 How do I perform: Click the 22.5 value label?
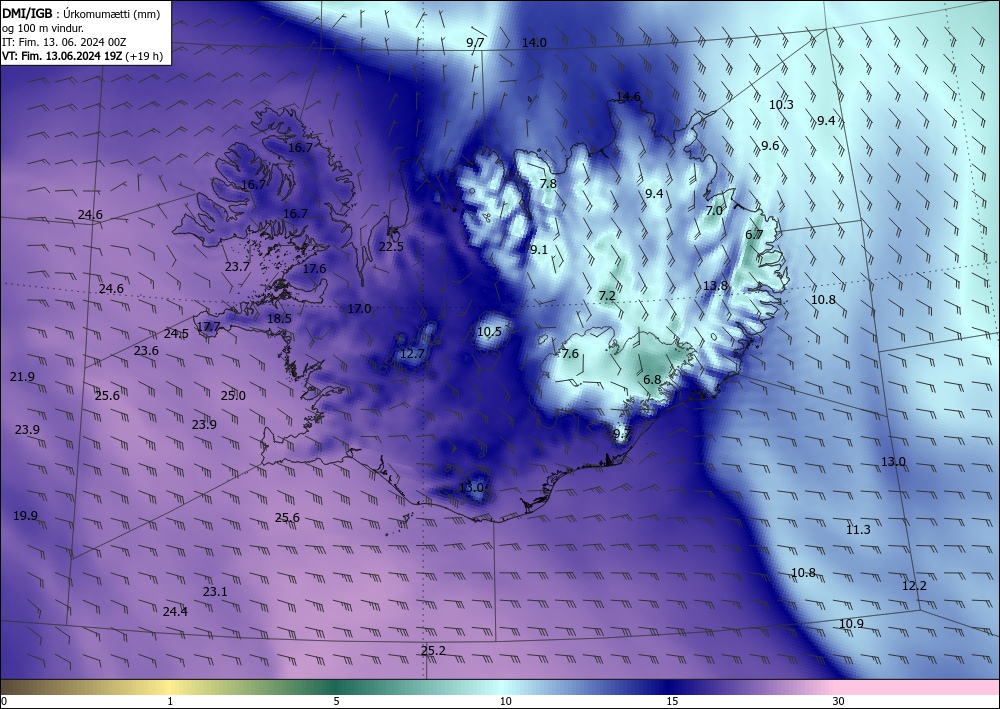391,247
